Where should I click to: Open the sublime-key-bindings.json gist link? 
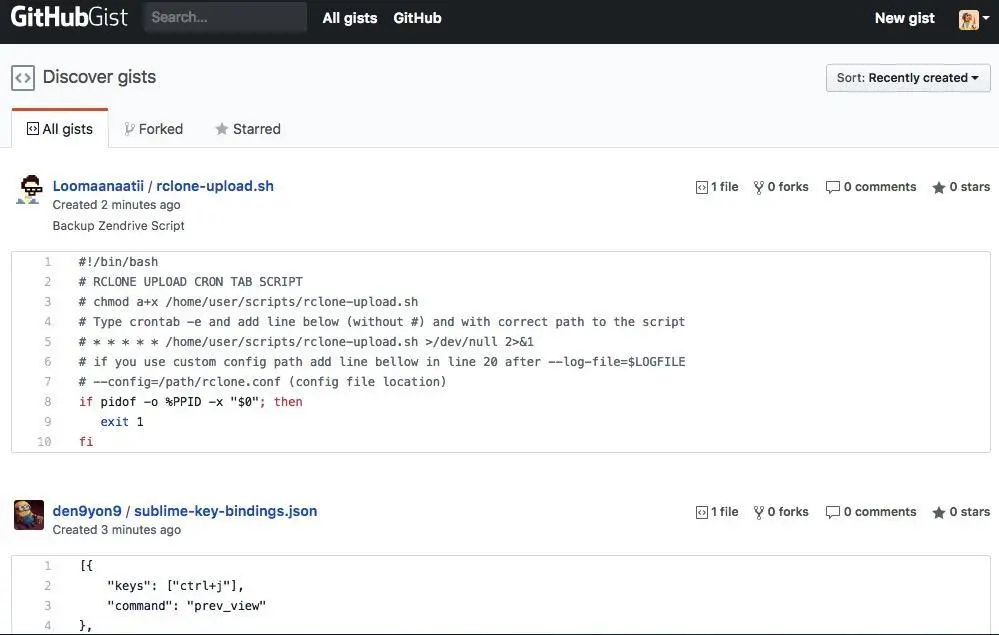click(225, 511)
